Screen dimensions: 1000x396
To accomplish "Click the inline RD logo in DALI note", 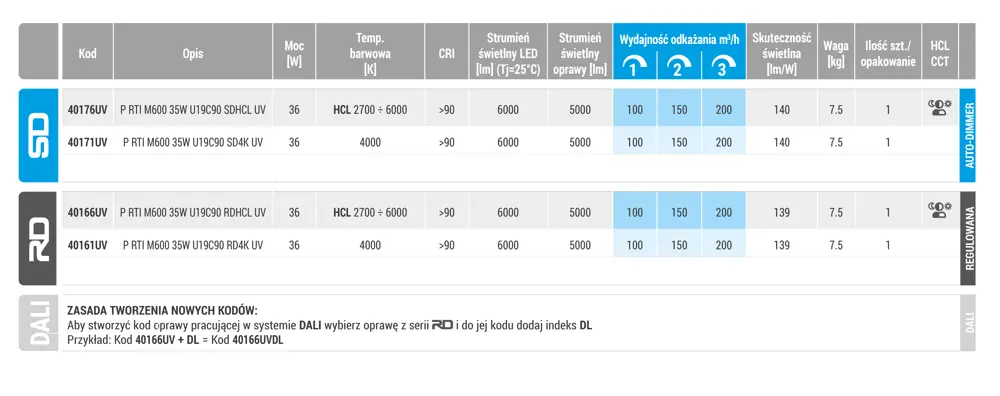I will tap(442, 325).
